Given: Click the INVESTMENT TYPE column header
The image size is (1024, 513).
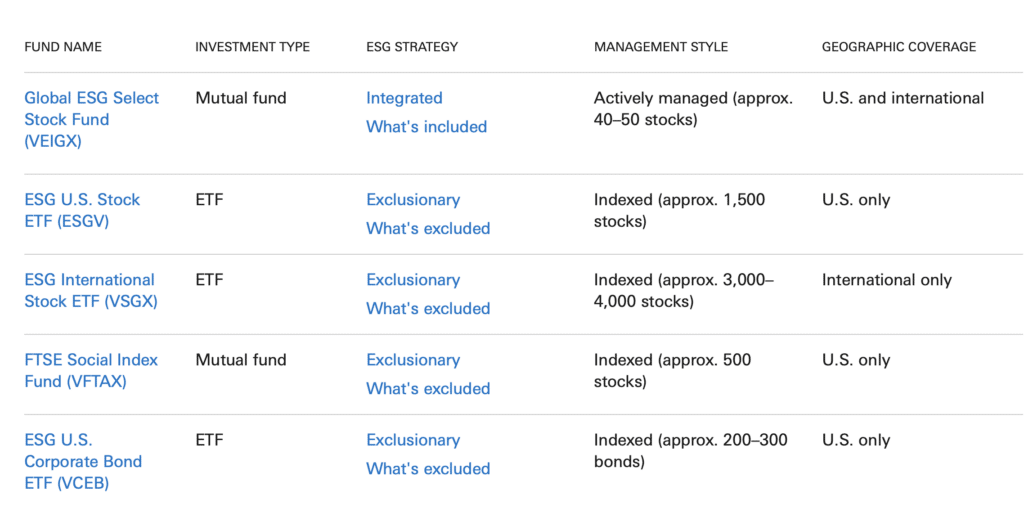Looking at the screenshot, I should [x=252, y=47].
